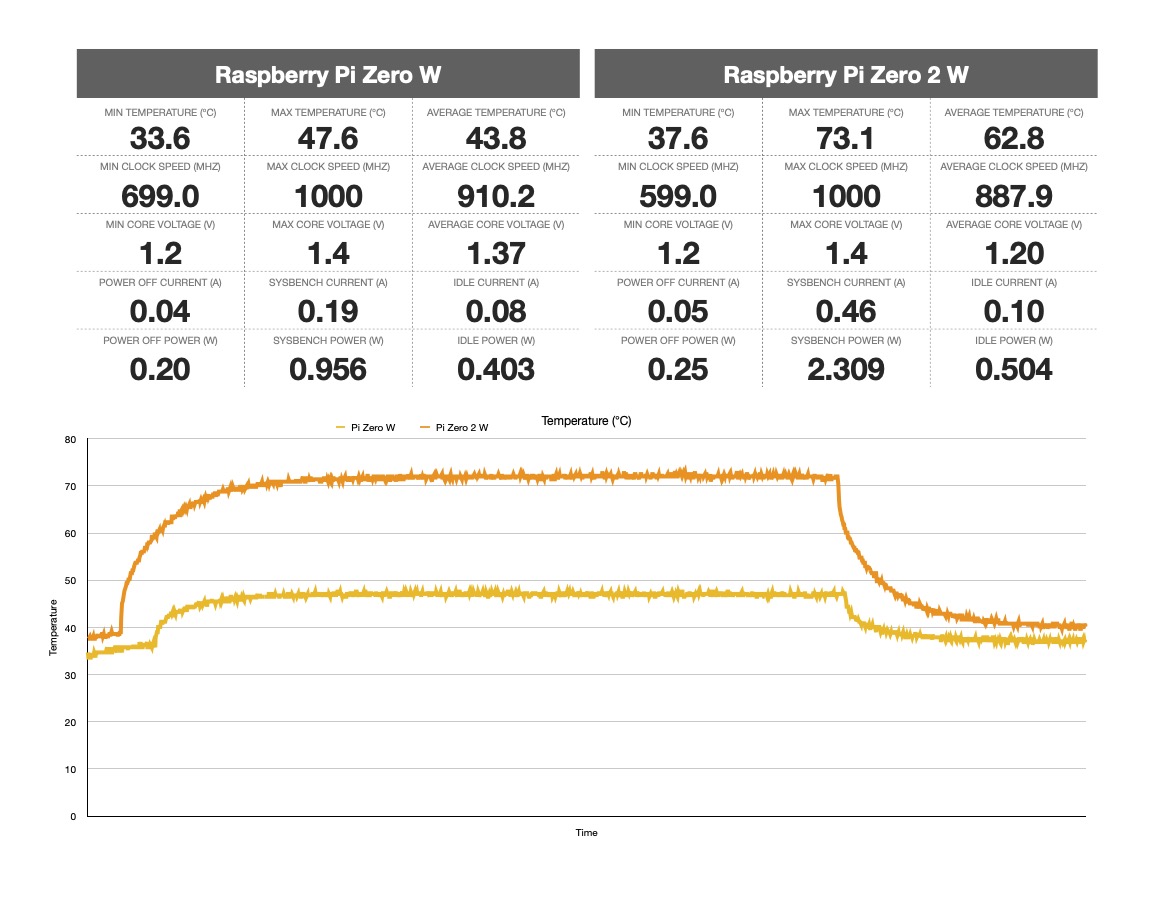Image resolution: width=1171 pixels, height=910 pixels.
Task: Select the Pi Zero W min temperature 33.6
Action: pos(160,138)
